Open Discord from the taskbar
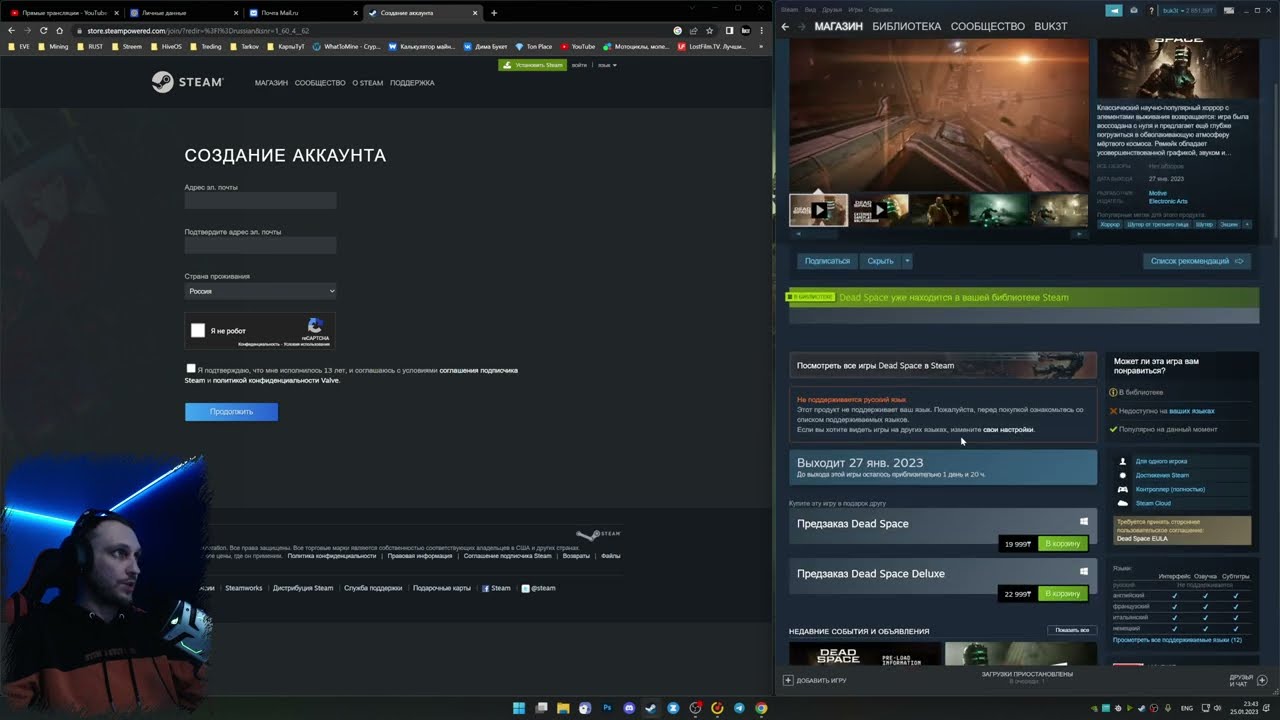The image size is (1280, 720). [x=629, y=708]
